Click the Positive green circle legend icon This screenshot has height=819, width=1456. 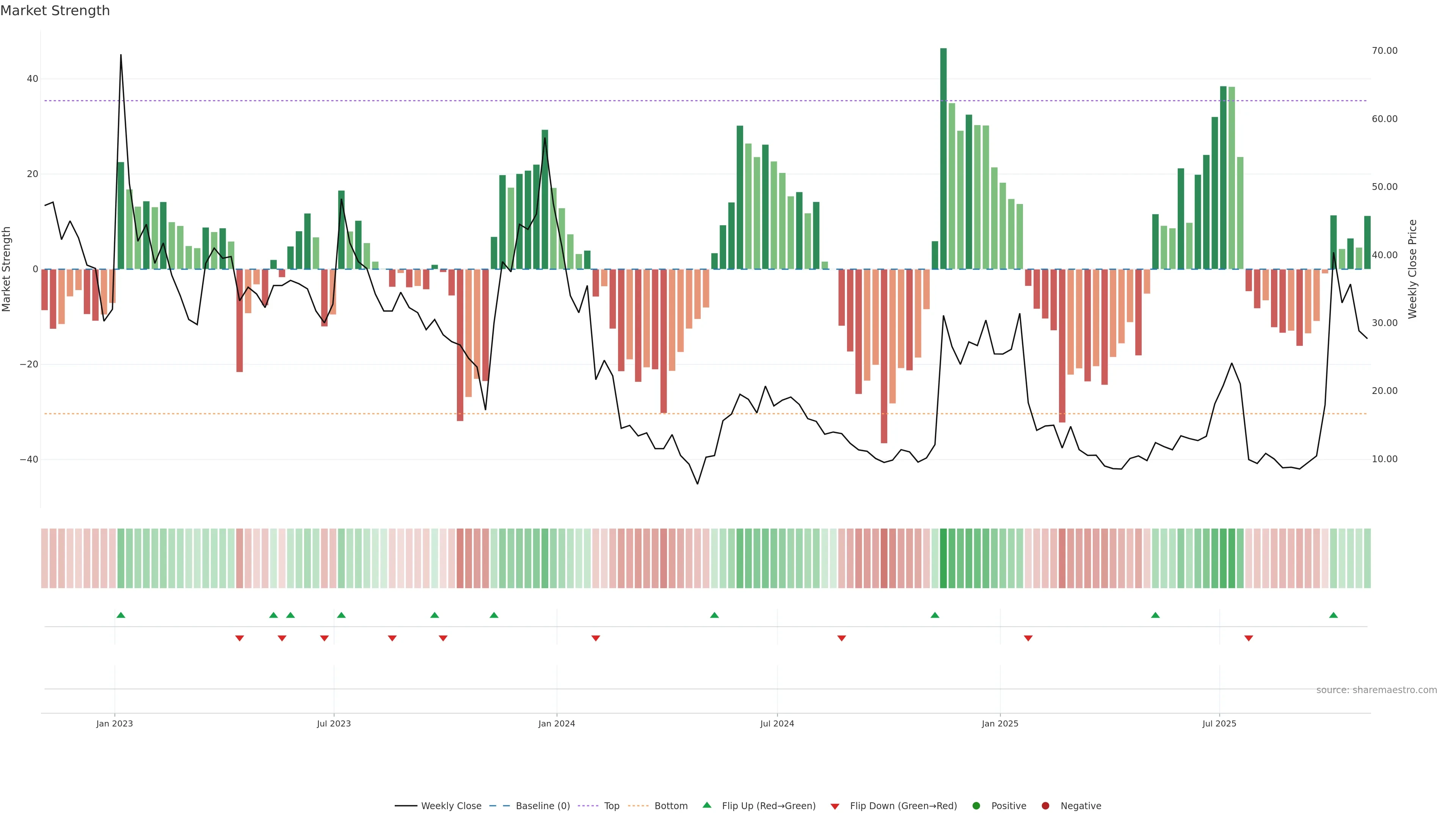pos(976,806)
